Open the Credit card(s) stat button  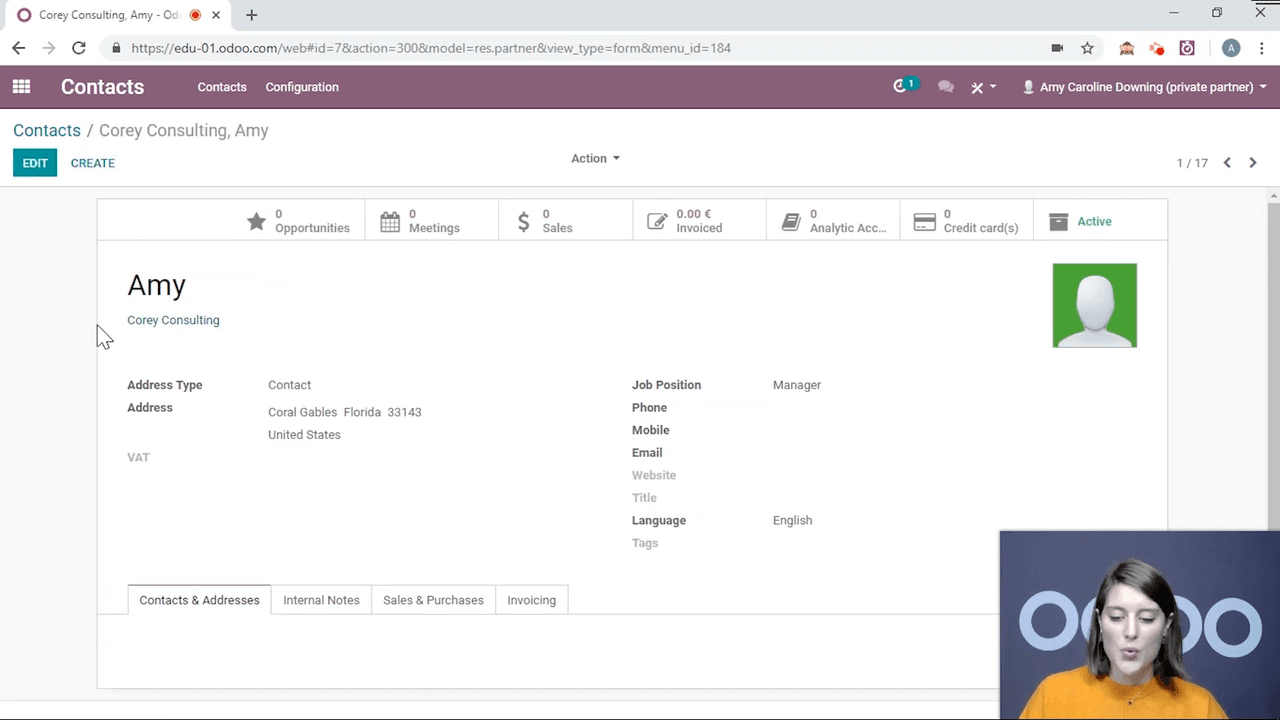[x=966, y=221]
